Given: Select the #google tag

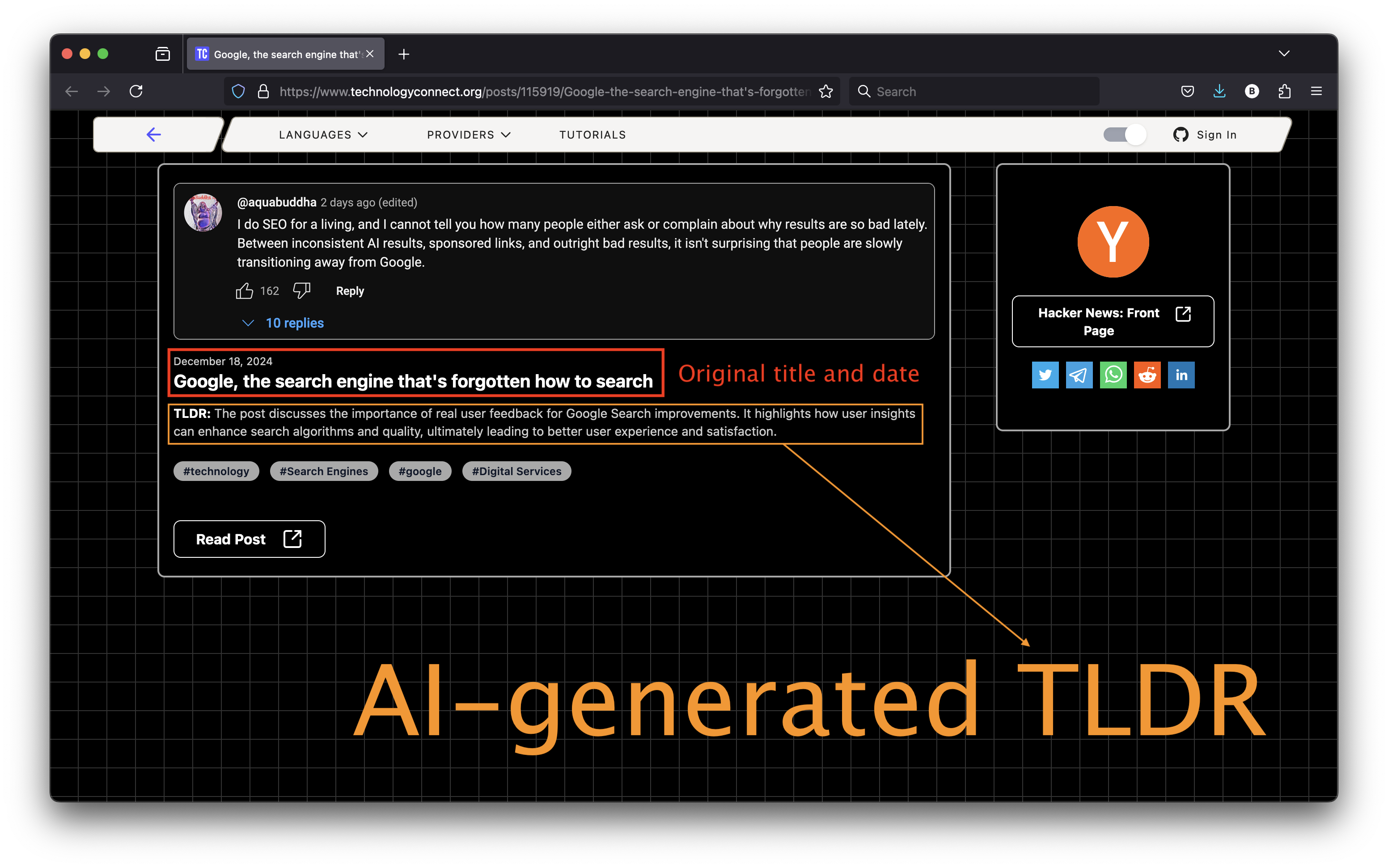Looking at the screenshot, I should [420, 471].
